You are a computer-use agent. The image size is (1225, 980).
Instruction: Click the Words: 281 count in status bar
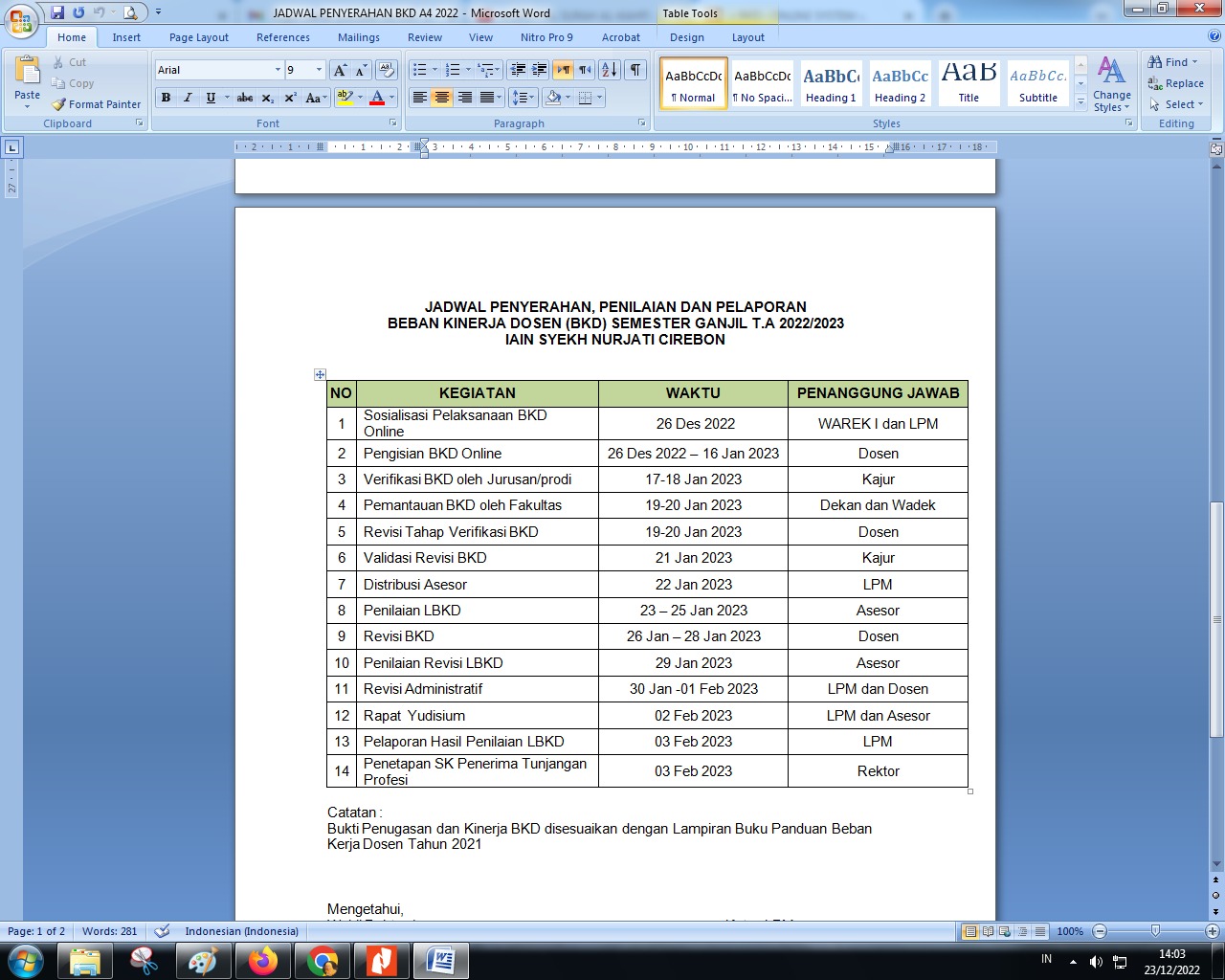click(x=110, y=931)
